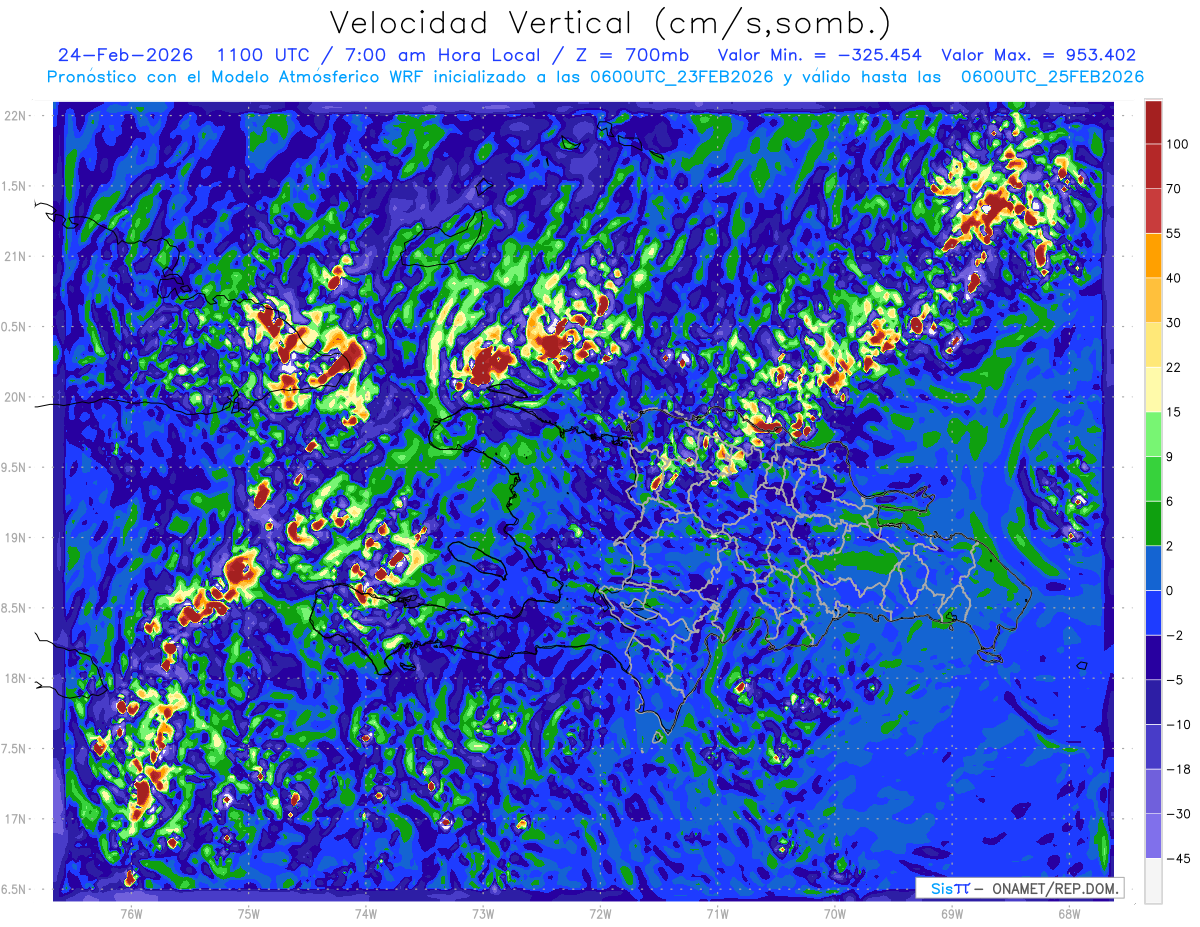The width and height of the screenshot is (1200, 927).
Task: Click the '19N' latitude label
Action: click(14, 538)
